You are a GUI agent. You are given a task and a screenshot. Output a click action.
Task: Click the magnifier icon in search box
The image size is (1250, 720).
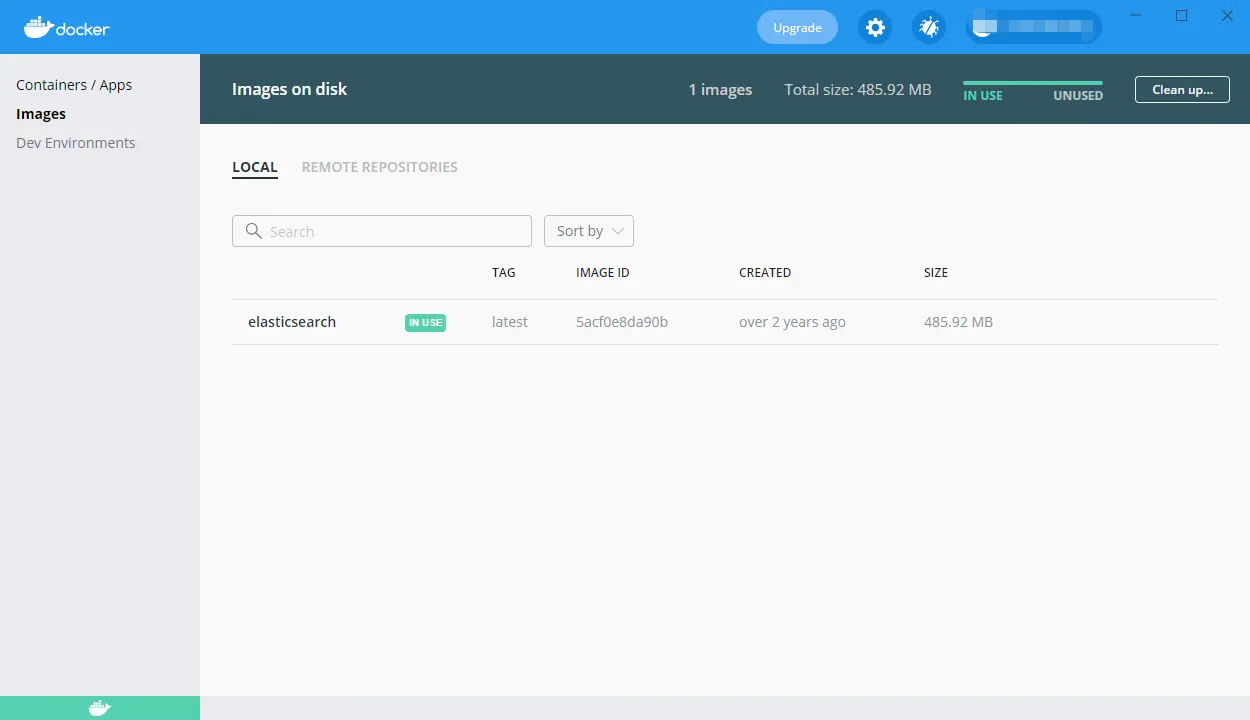pyautogui.click(x=253, y=231)
